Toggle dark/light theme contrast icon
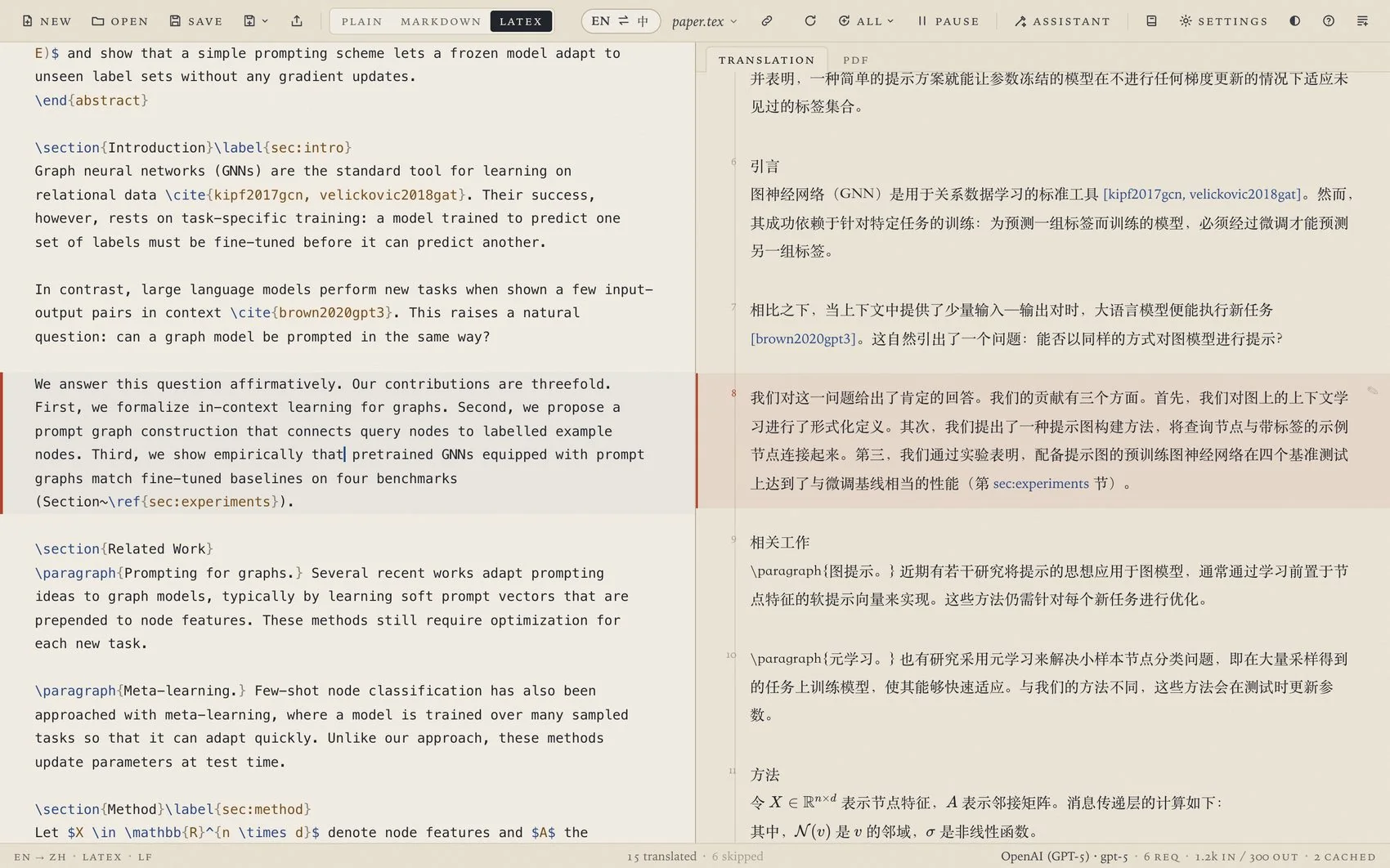Image resolution: width=1390 pixels, height=868 pixels. 1295,21
